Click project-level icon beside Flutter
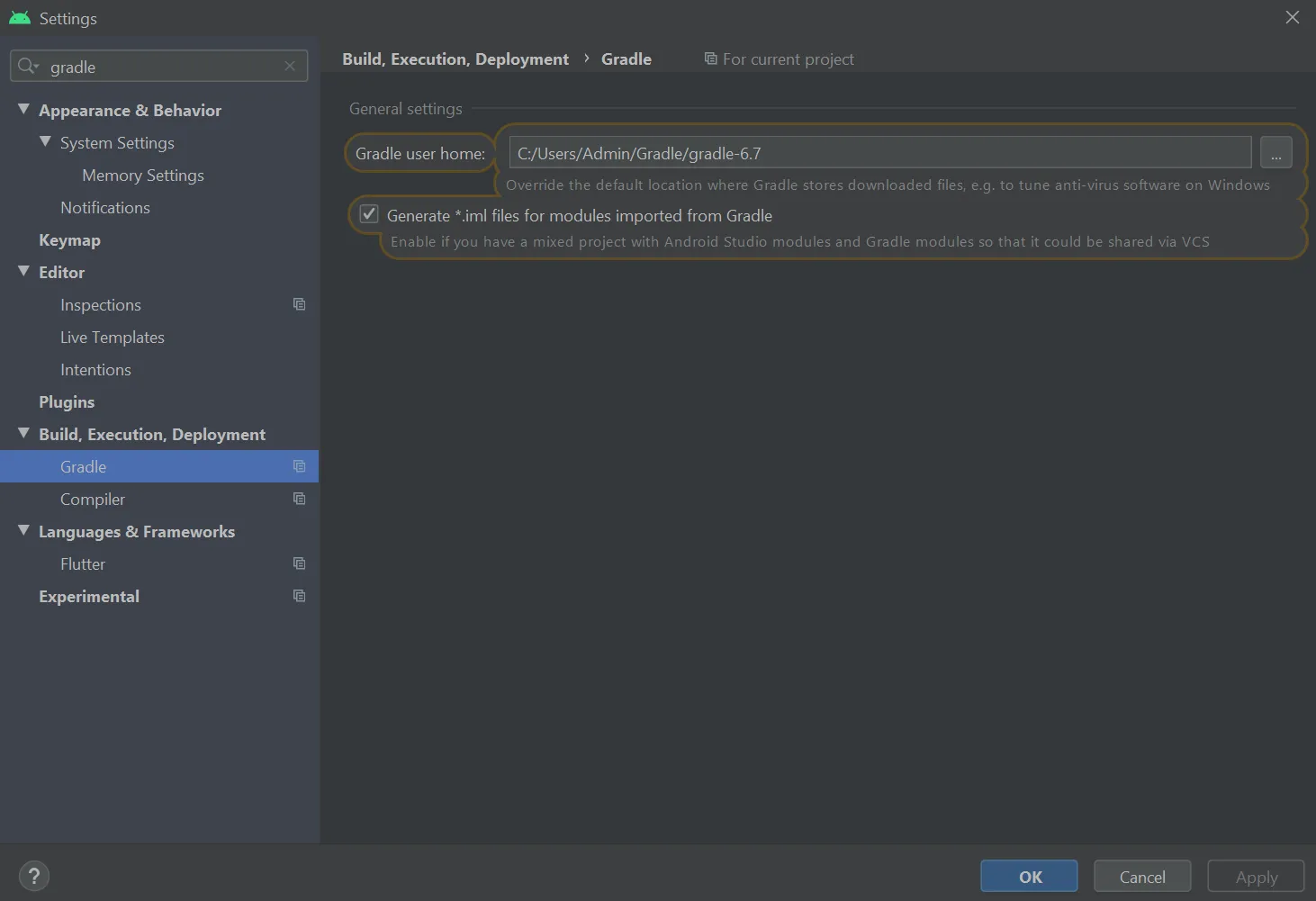Image resolution: width=1316 pixels, height=901 pixels. tap(299, 563)
